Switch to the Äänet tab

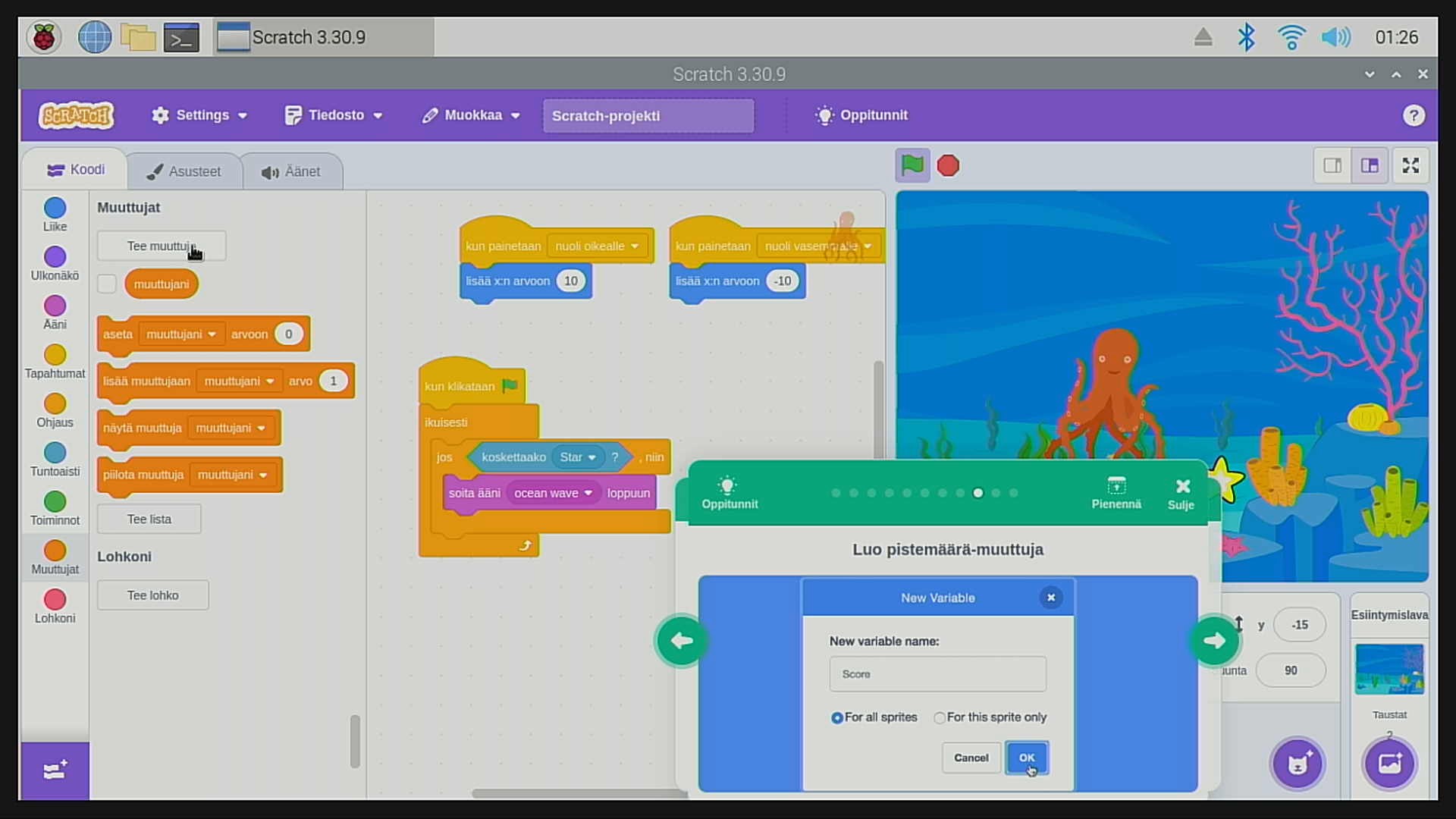point(292,171)
